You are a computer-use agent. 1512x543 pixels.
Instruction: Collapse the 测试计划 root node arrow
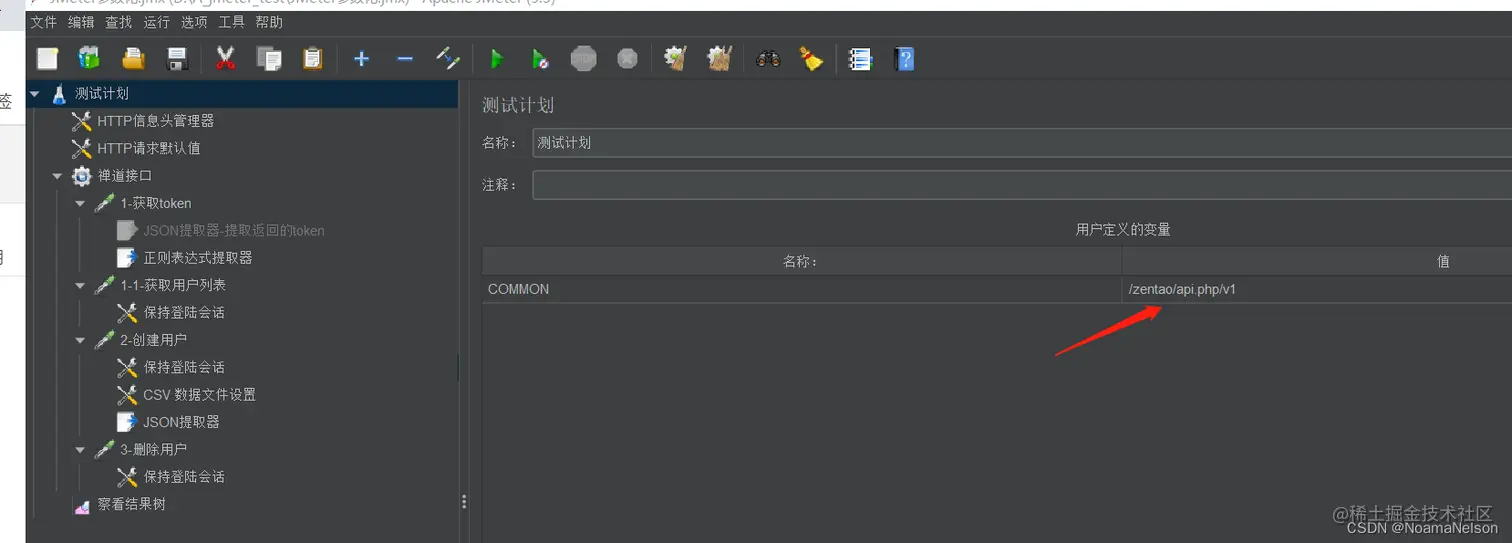(36, 94)
